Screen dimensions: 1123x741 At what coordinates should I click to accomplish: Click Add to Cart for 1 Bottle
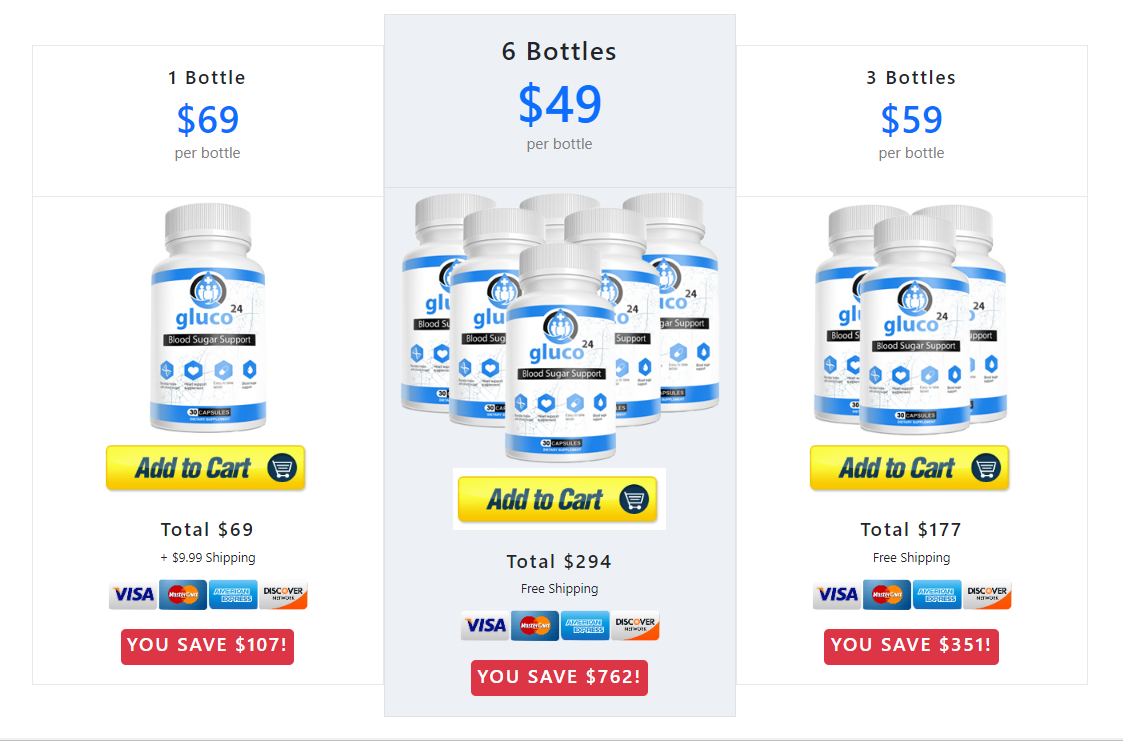206,468
